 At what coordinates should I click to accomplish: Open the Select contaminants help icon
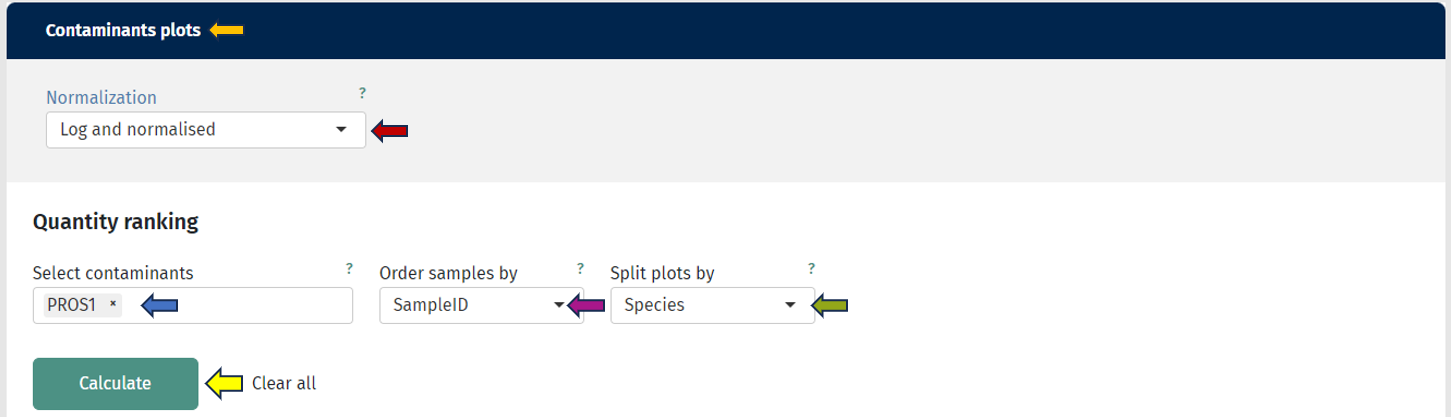[349, 268]
